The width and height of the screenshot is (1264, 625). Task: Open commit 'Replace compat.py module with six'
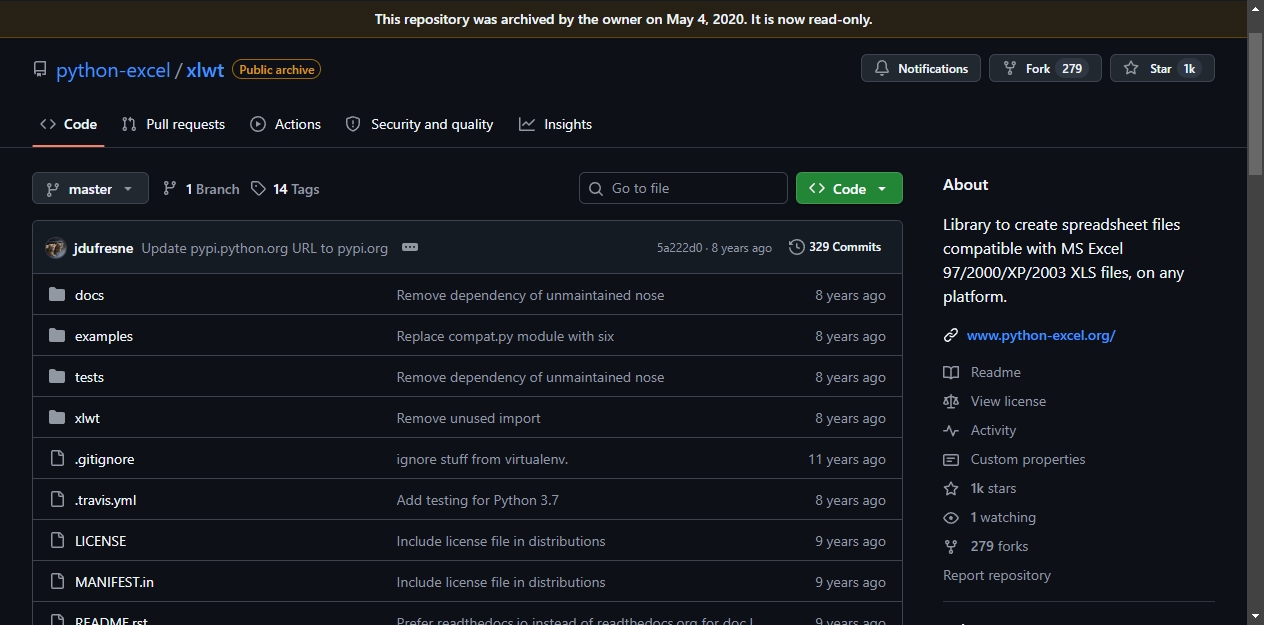[x=505, y=336]
